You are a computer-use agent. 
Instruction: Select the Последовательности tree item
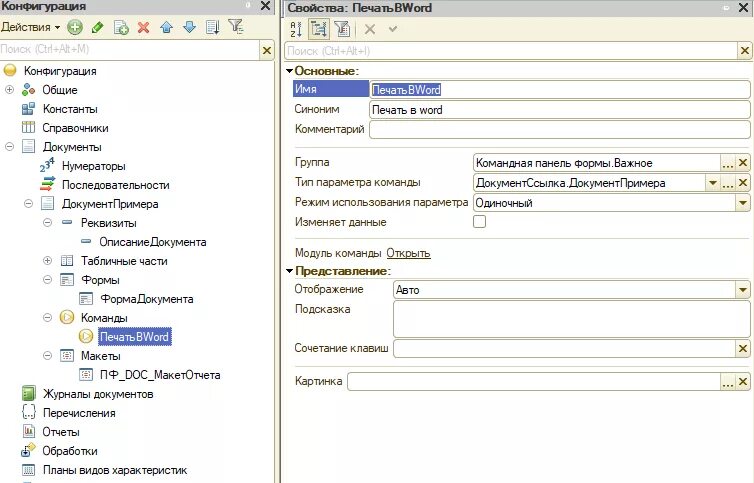115,185
